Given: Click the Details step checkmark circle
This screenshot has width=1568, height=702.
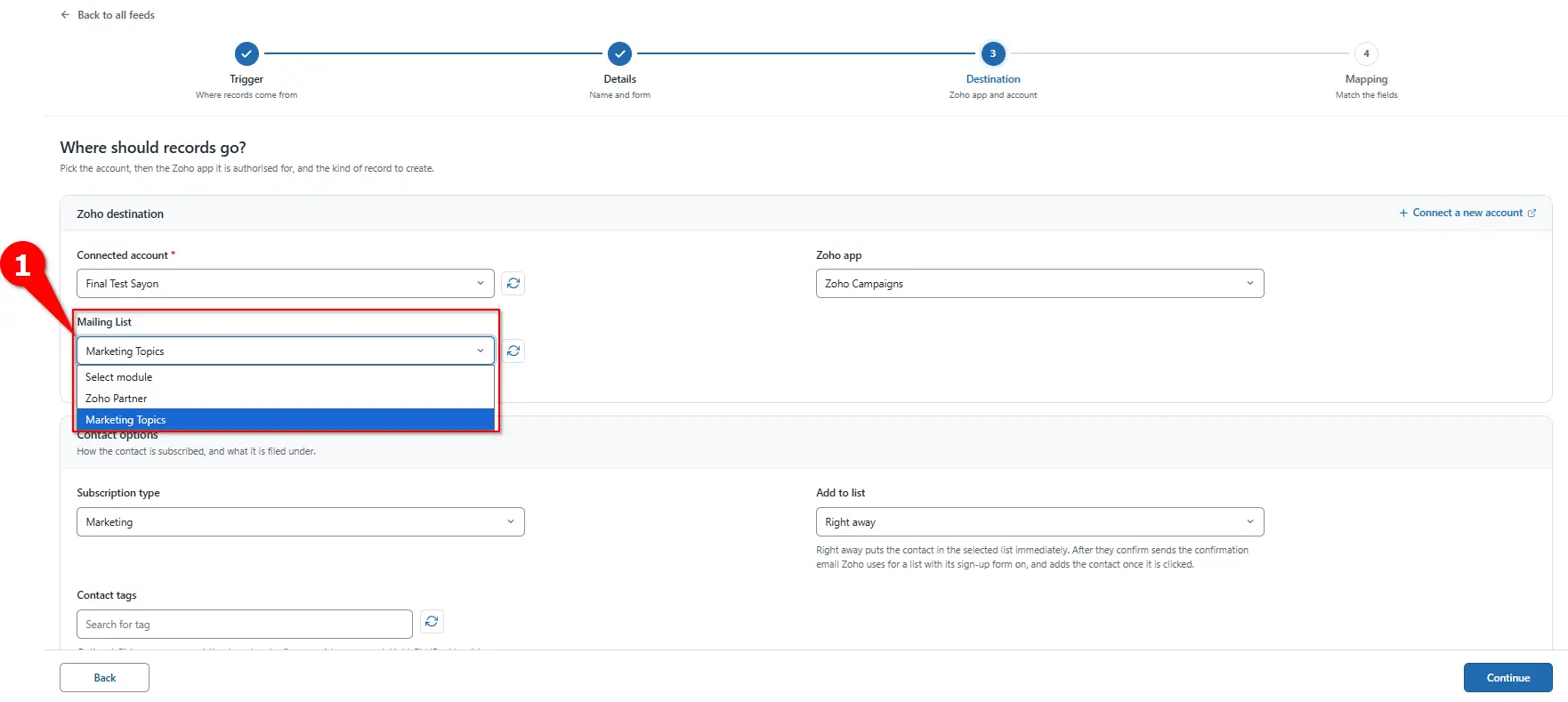Looking at the screenshot, I should pos(619,53).
